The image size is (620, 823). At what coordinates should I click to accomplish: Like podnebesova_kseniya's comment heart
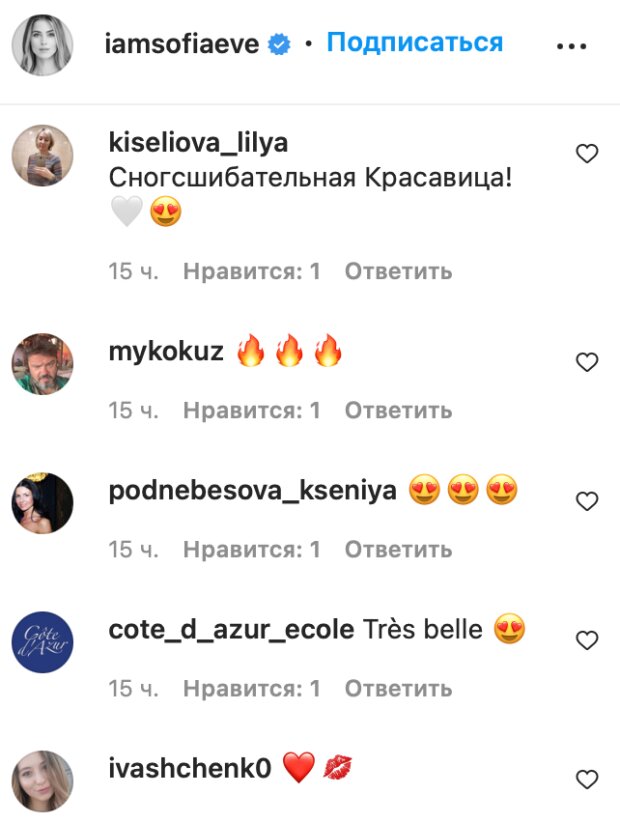pos(587,501)
